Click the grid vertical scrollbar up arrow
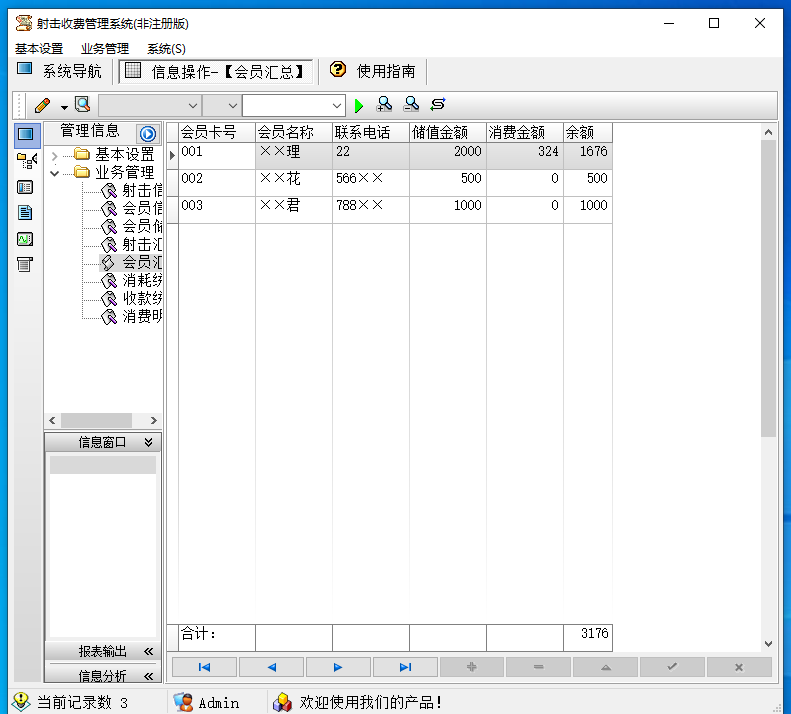791x714 pixels. [768, 132]
